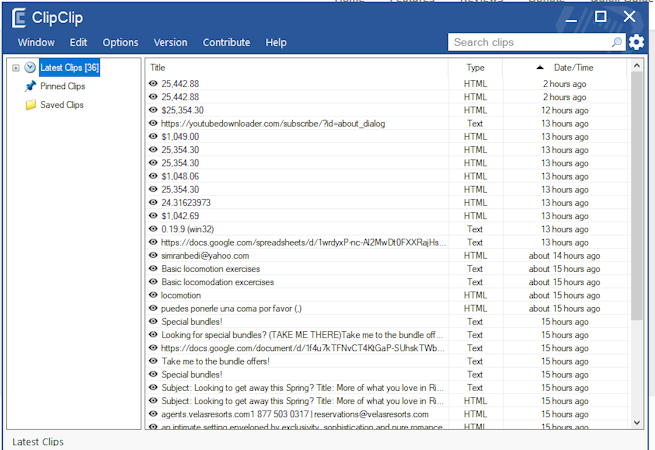Preview eye for Basic locomotion exercises clip
Screen dimensions: 655x450
pos(153,269)
